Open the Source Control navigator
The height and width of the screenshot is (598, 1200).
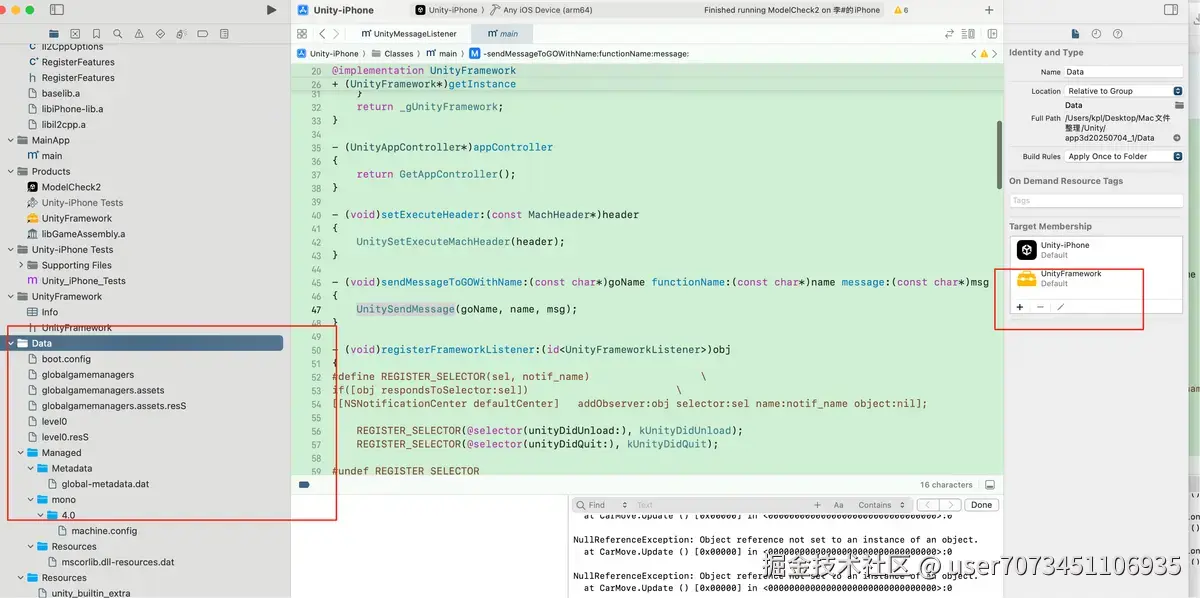[76, 34]
